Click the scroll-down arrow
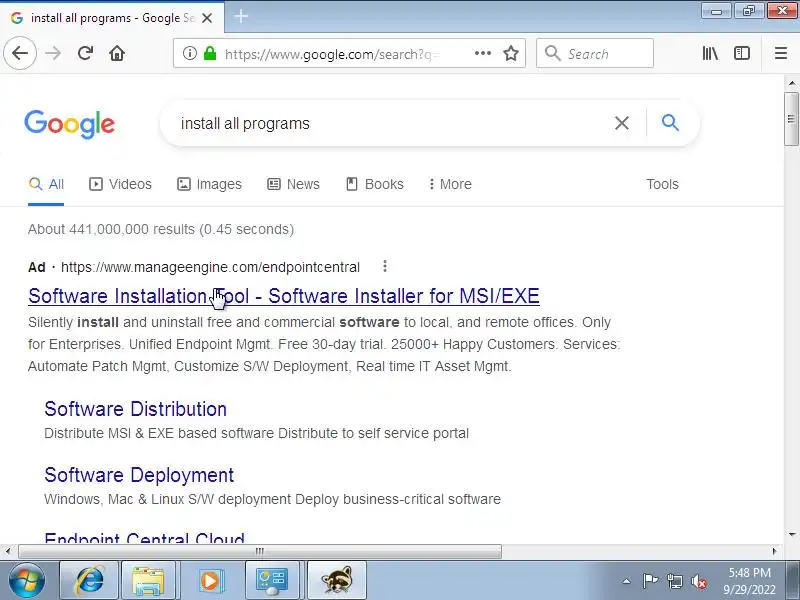The image size is (800, 600). 791,535
